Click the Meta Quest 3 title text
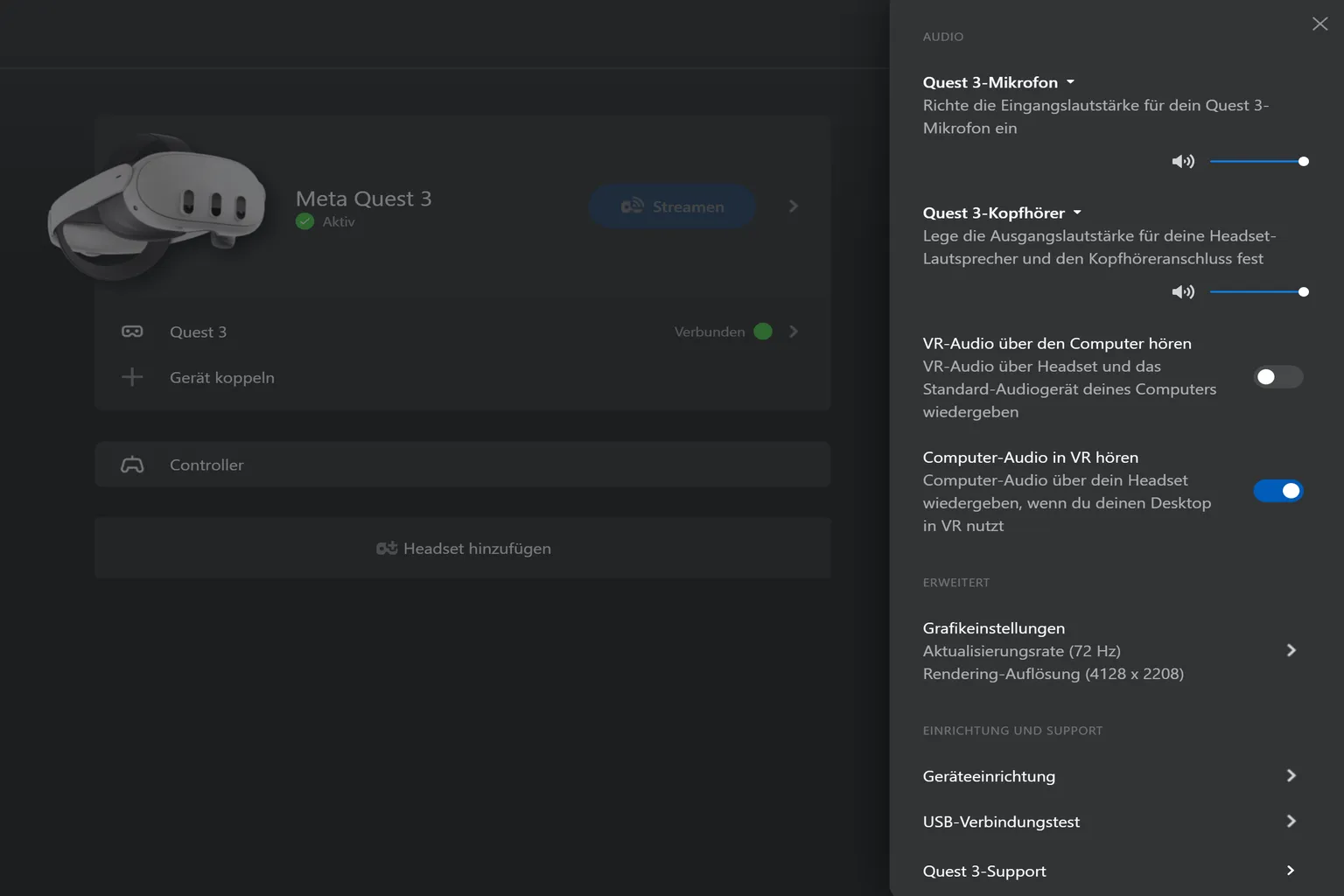This screenshot has height=896, width=1344. (364, 199)
